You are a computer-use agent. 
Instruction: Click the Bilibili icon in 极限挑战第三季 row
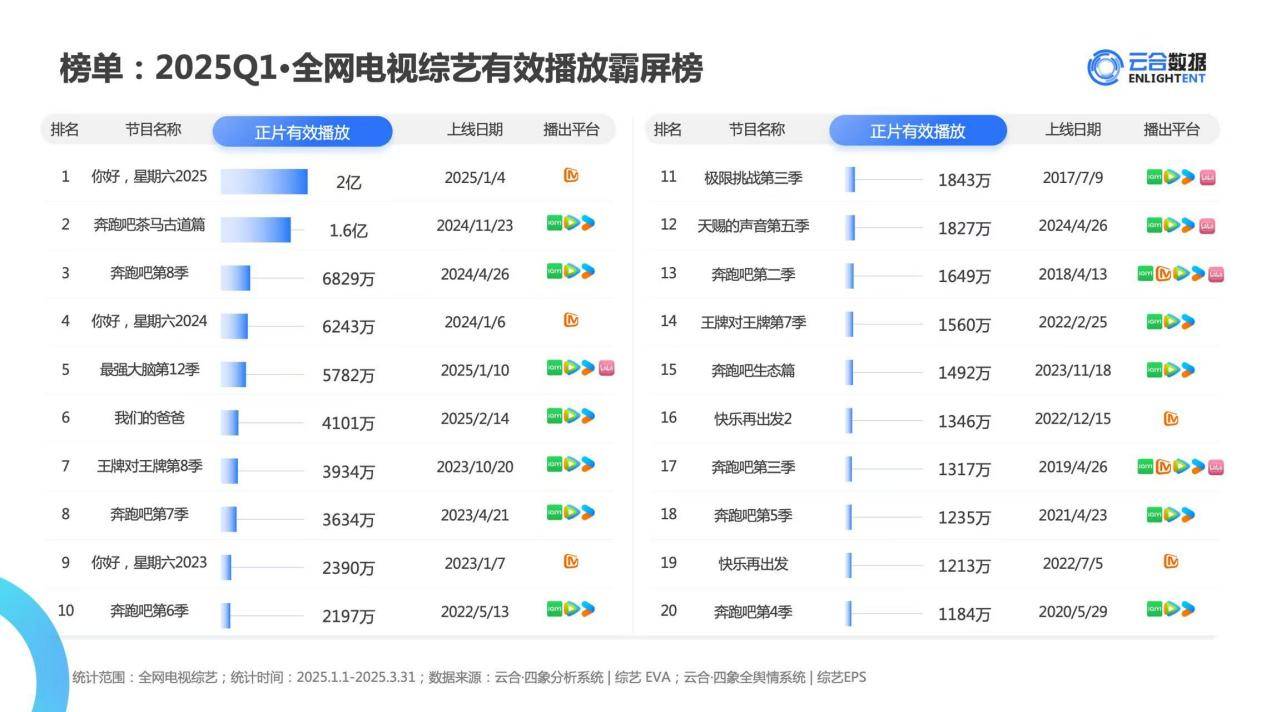[x=1207, y=178]
